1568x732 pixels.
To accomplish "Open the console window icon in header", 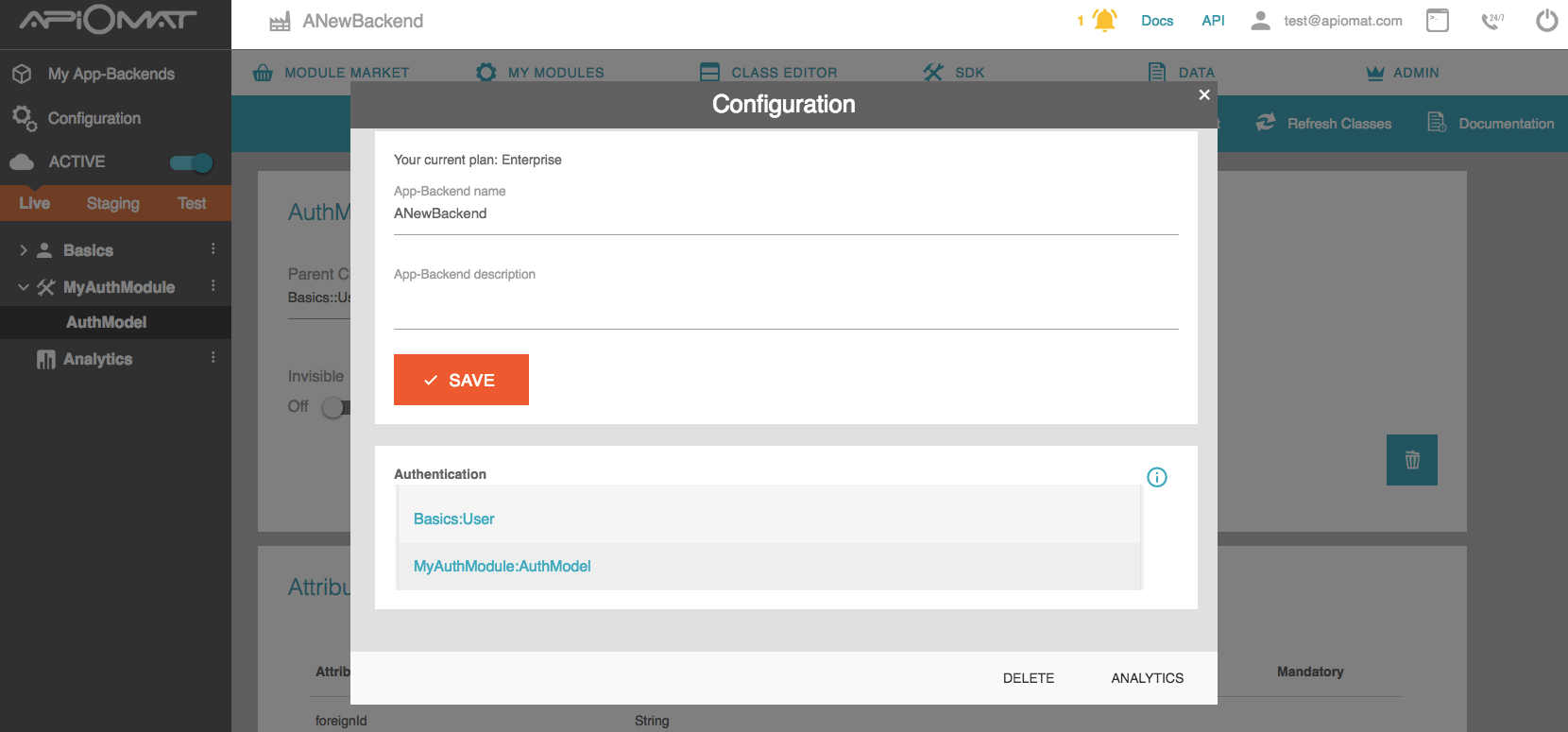I will tap(1438, 20).
